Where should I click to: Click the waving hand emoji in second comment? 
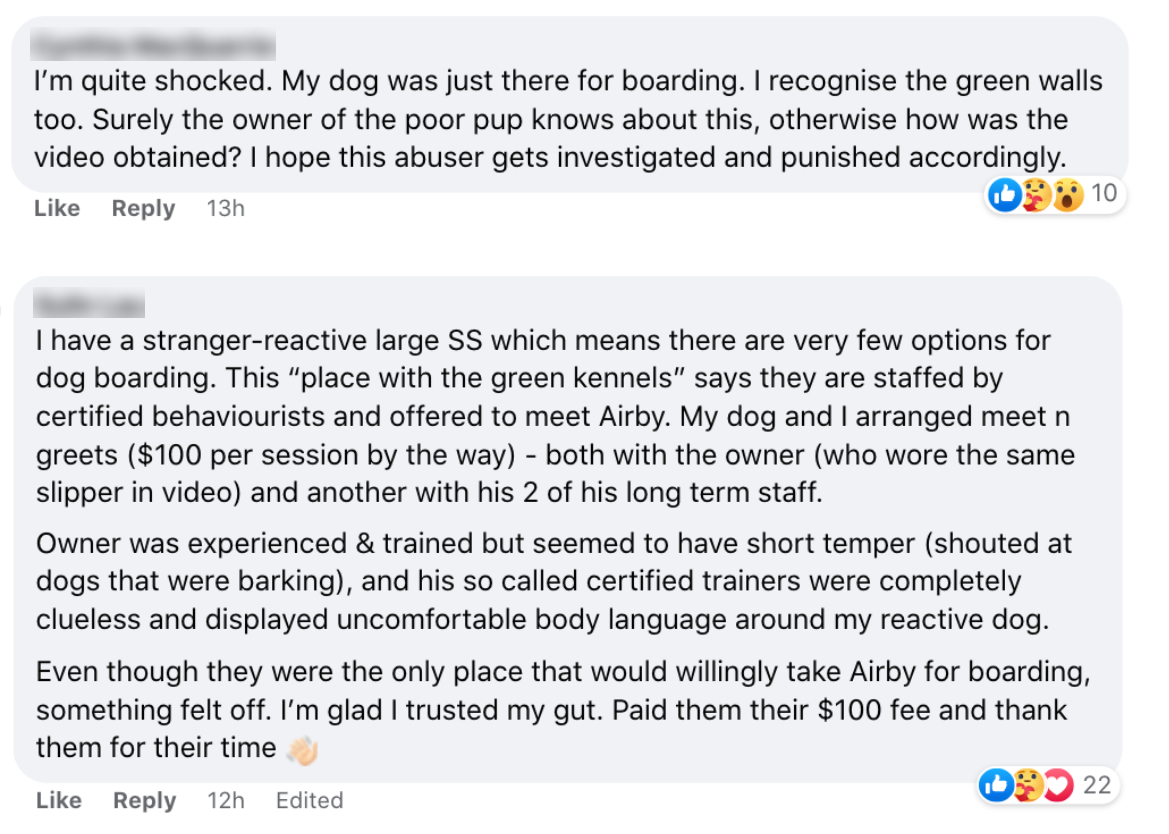[303, 751]
